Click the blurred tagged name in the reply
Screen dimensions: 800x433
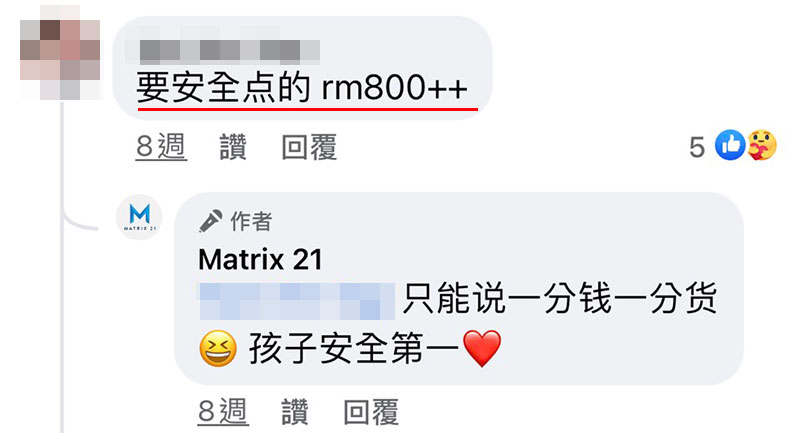click(x=296, y=301)
